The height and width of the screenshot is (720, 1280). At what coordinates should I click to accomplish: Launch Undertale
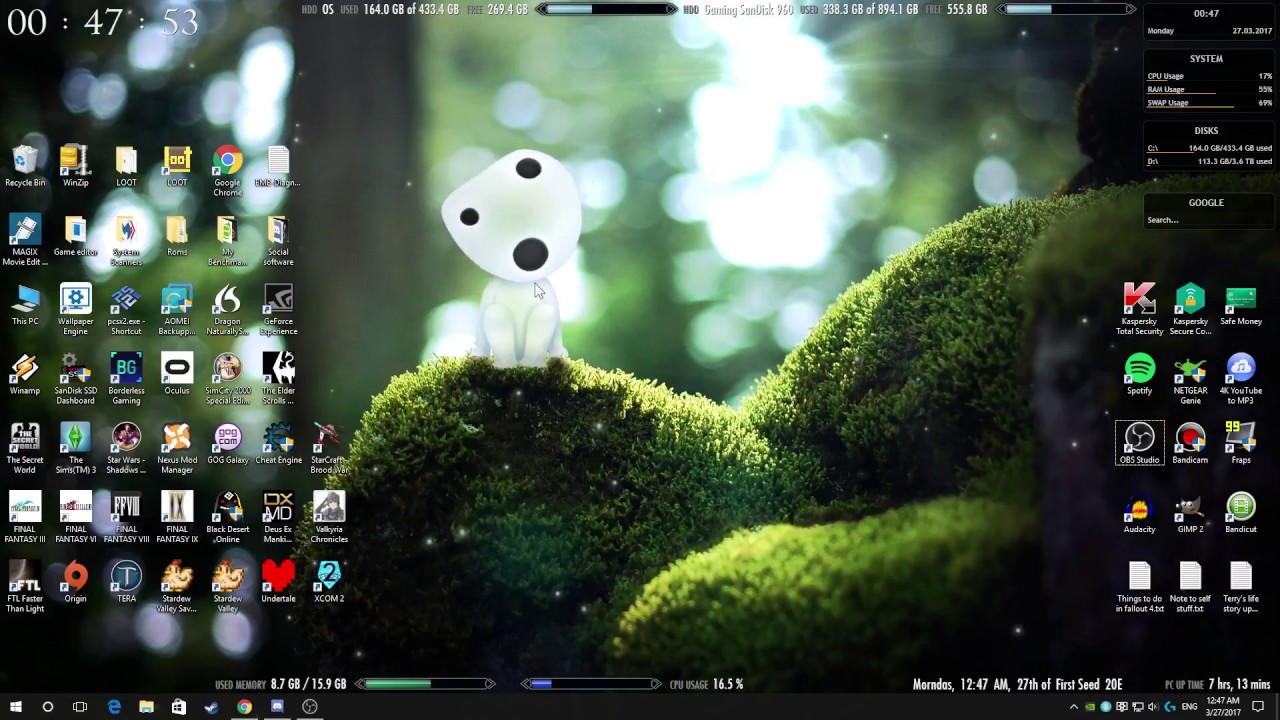(x=278, y=582)
